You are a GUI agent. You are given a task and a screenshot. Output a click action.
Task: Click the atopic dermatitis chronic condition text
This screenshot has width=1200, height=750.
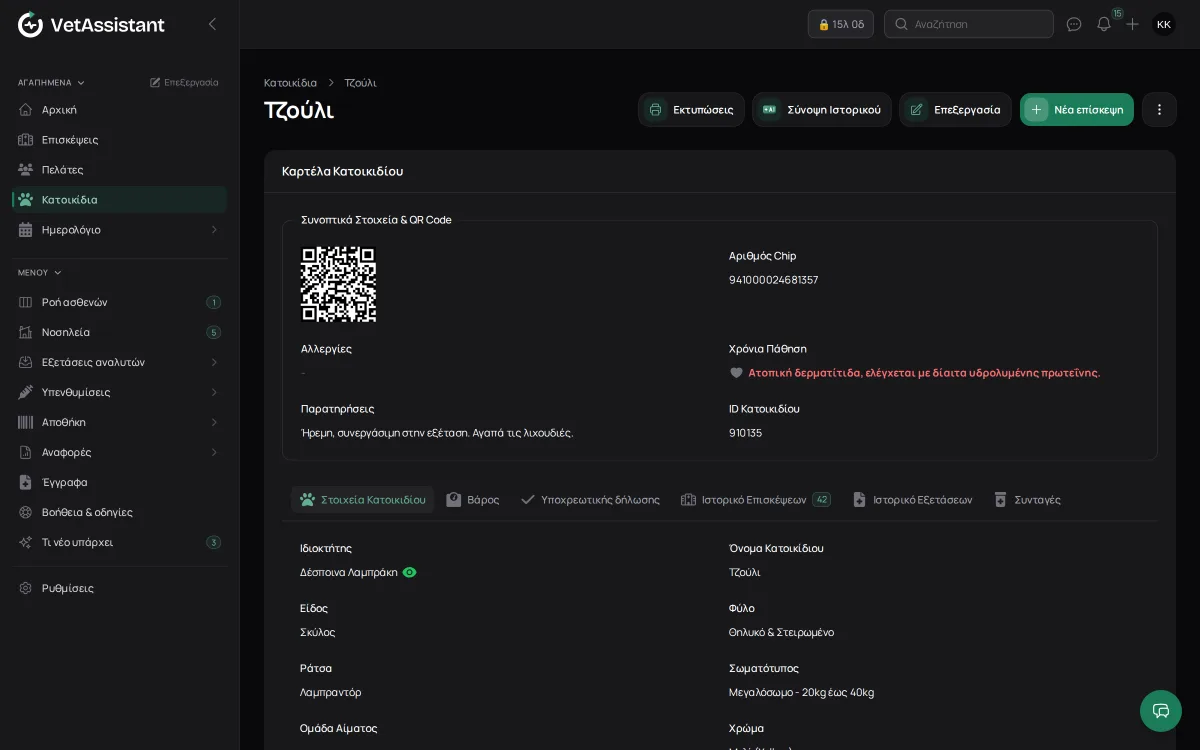pos(924,373)
